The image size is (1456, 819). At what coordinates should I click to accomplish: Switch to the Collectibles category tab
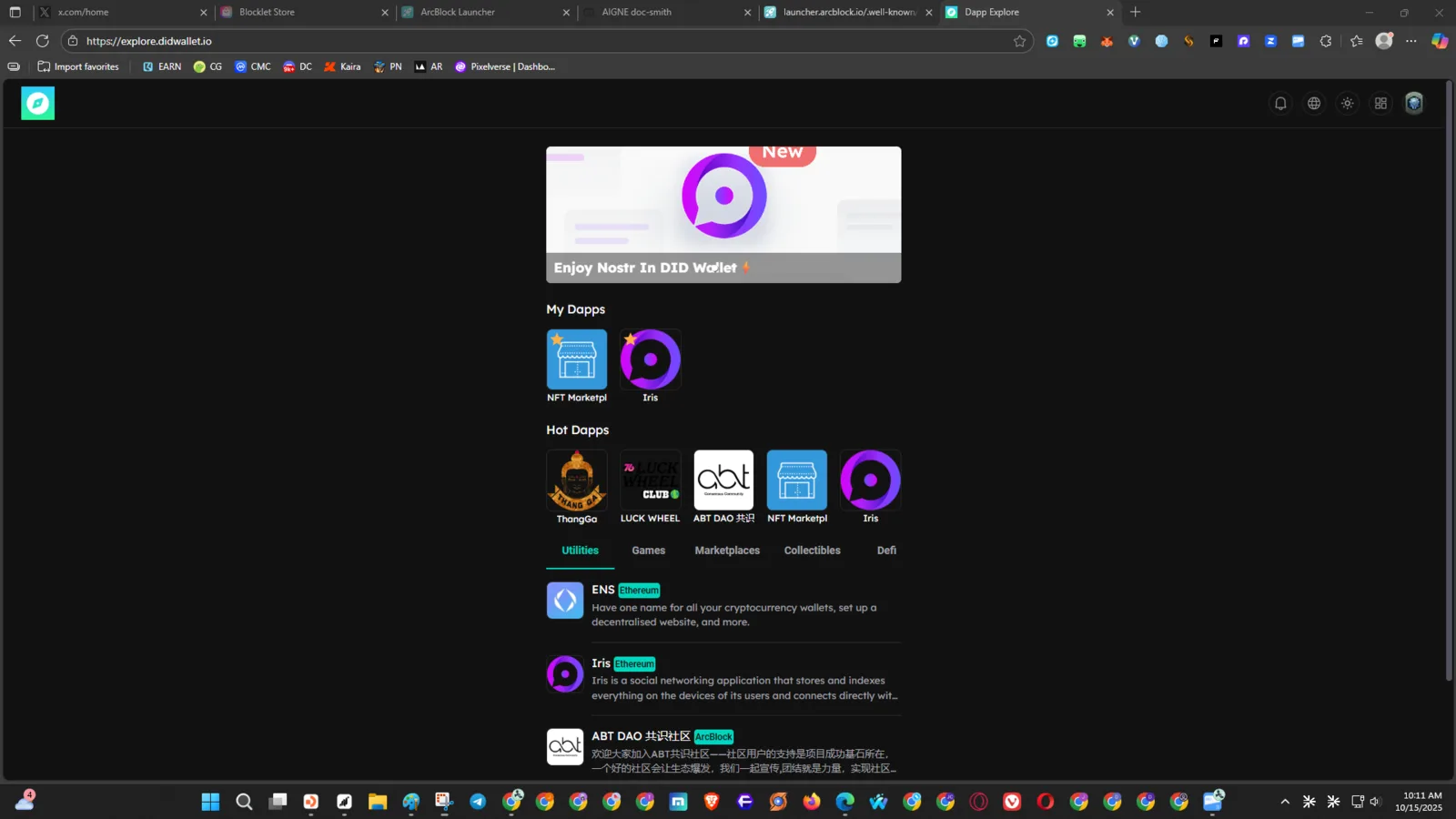tap(813, 551)
